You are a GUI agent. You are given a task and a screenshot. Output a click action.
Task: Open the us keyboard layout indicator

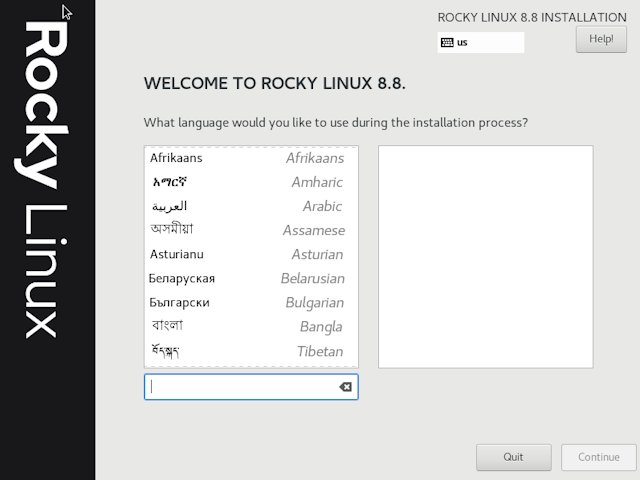pos(480,42)
